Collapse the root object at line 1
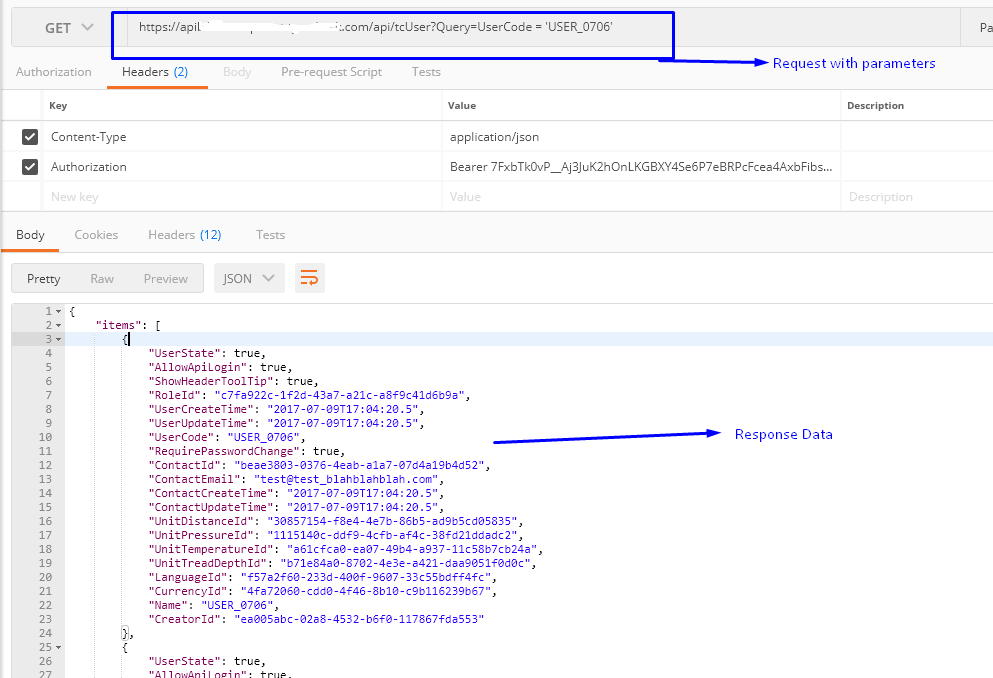993x678 pixels. pos(58,312)
